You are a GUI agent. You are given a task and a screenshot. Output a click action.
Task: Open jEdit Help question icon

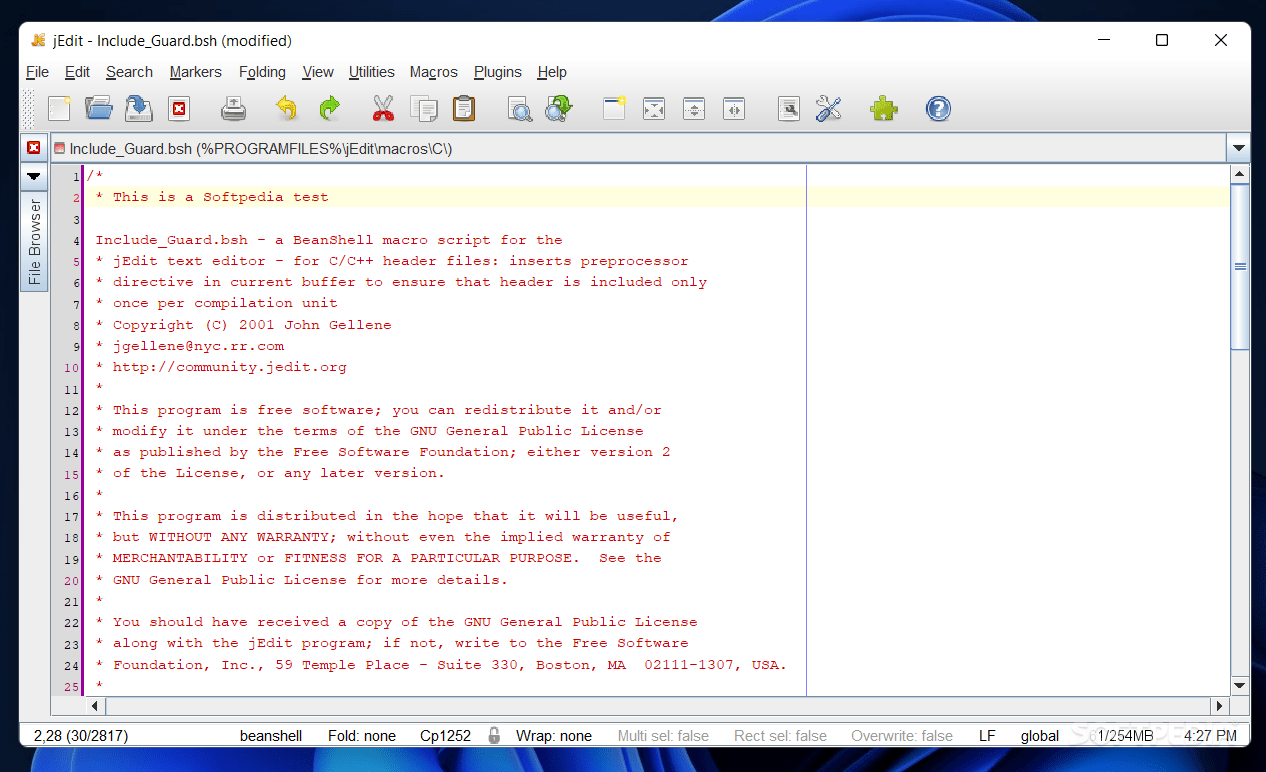coord(938,108)
